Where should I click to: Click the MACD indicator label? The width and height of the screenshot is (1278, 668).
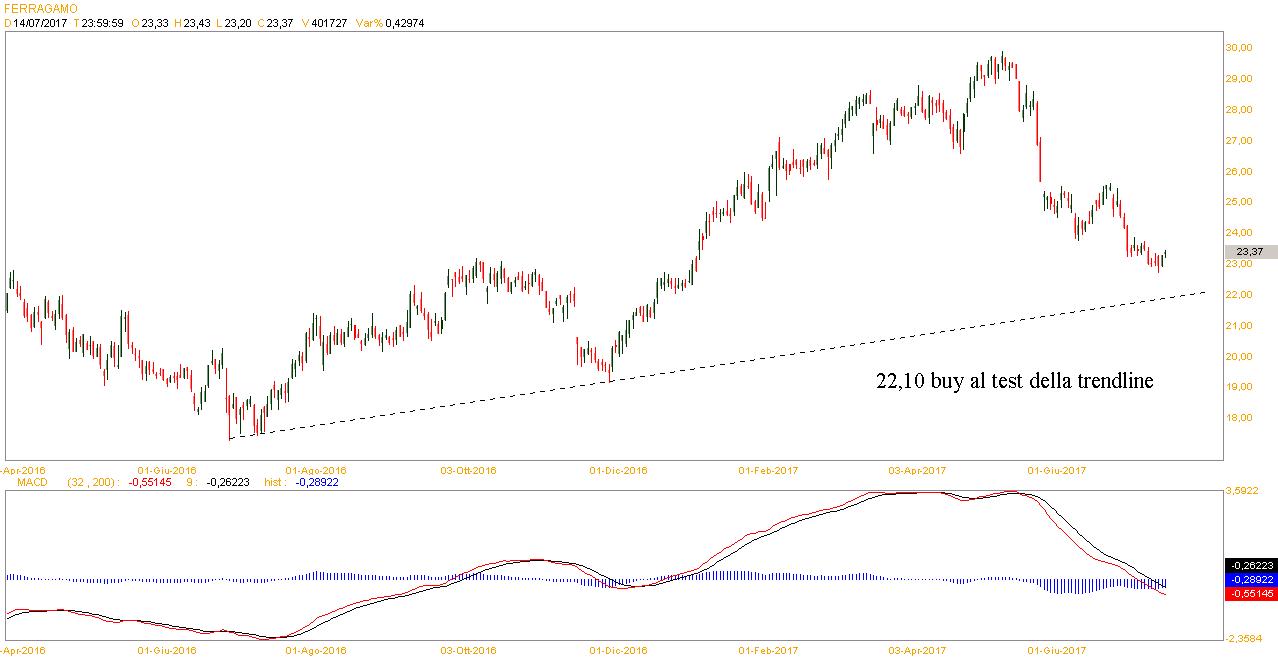(x=22, y=481)
